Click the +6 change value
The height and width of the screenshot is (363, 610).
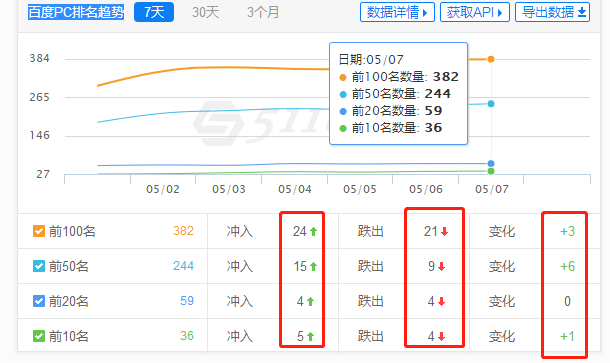click(x=567, y=267)
